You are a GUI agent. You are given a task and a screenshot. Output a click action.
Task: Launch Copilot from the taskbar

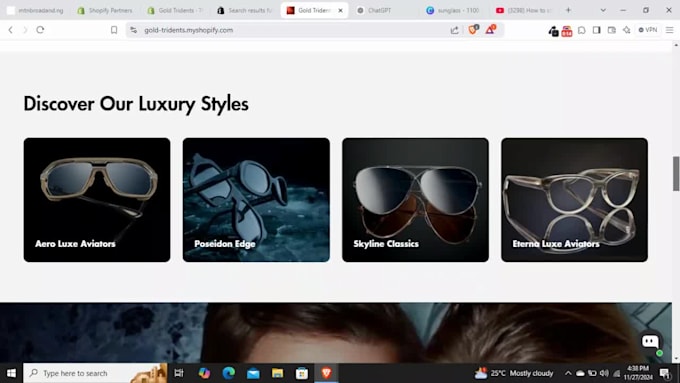[x=204, y=373]
